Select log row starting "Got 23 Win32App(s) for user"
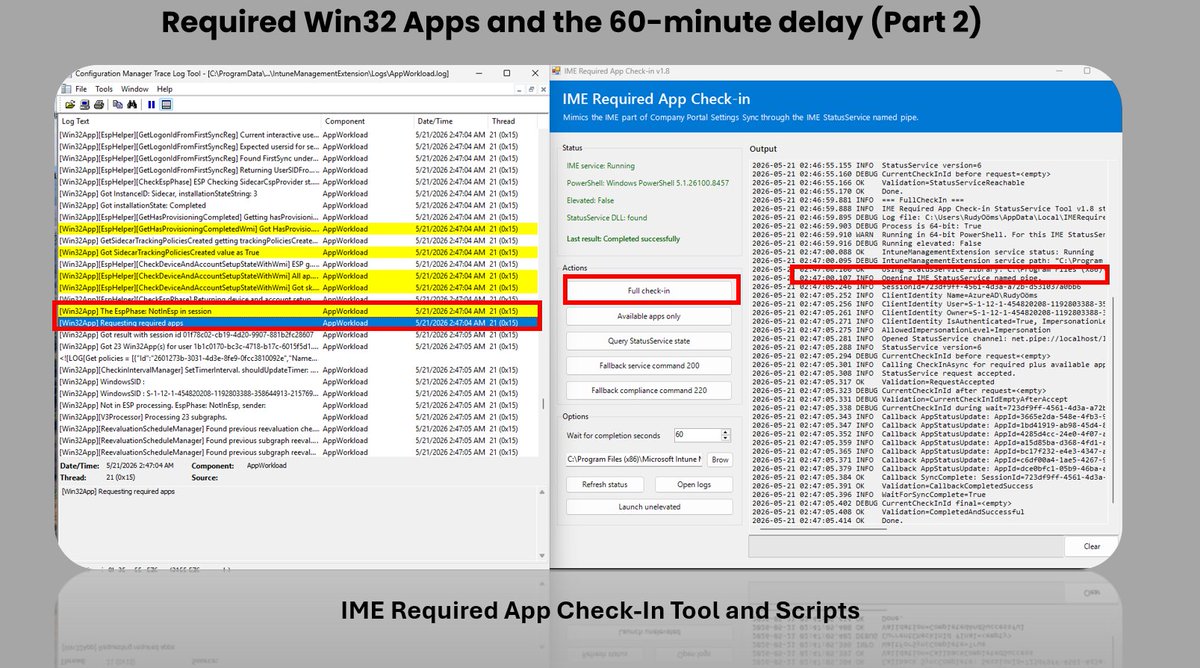Image resolution: width=1200 pixels, height=668 pixels. point(299,346)
